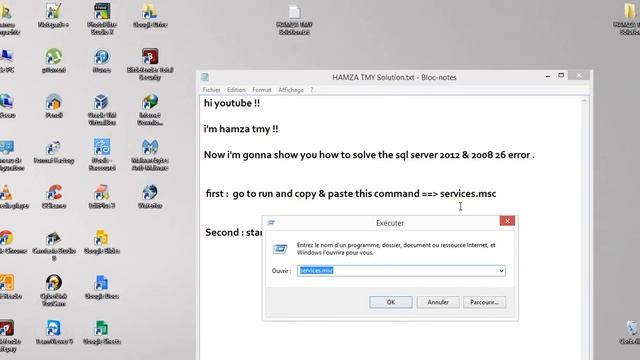640x360 pixels.
Task: Click the Notepad window title bar icon
Action: tap(205, 77)
